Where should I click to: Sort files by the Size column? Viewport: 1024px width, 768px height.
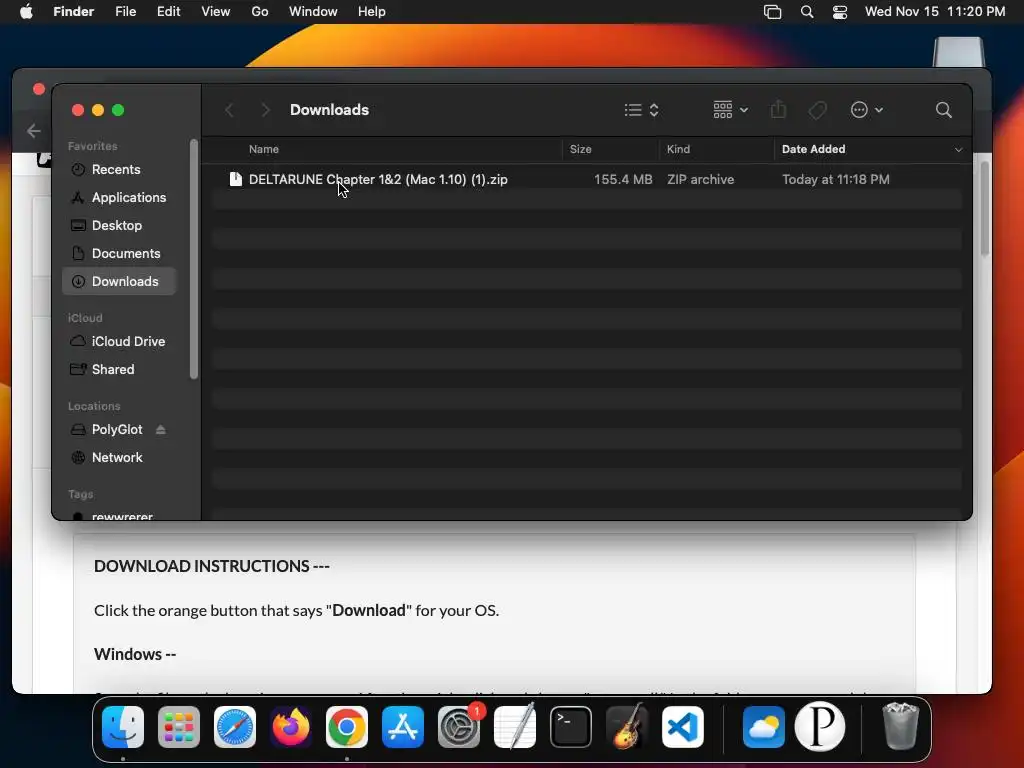click(x=581, y=149)
